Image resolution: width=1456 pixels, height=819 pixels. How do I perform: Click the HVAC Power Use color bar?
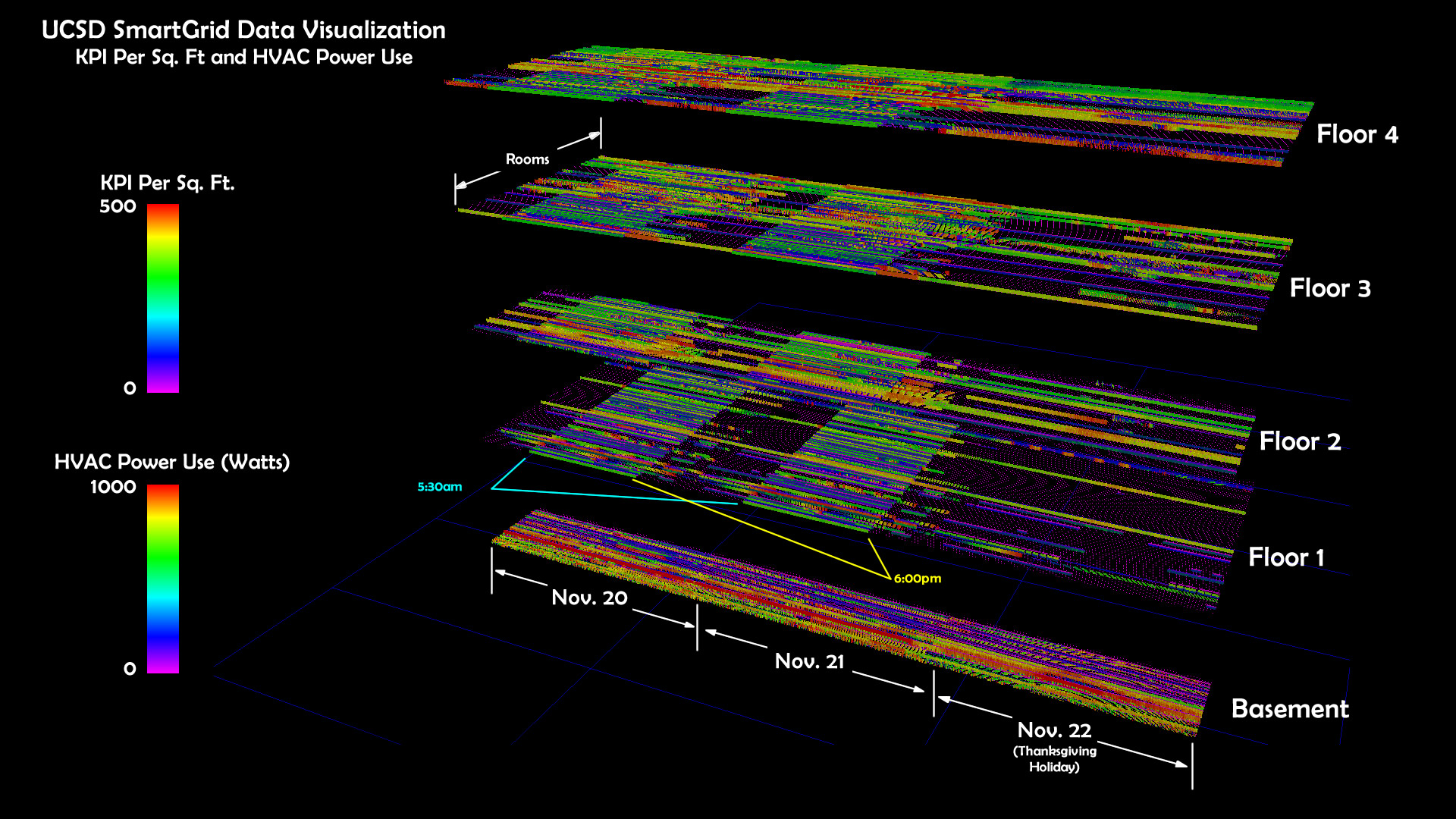pyautogui.click(x=163, y=579)
